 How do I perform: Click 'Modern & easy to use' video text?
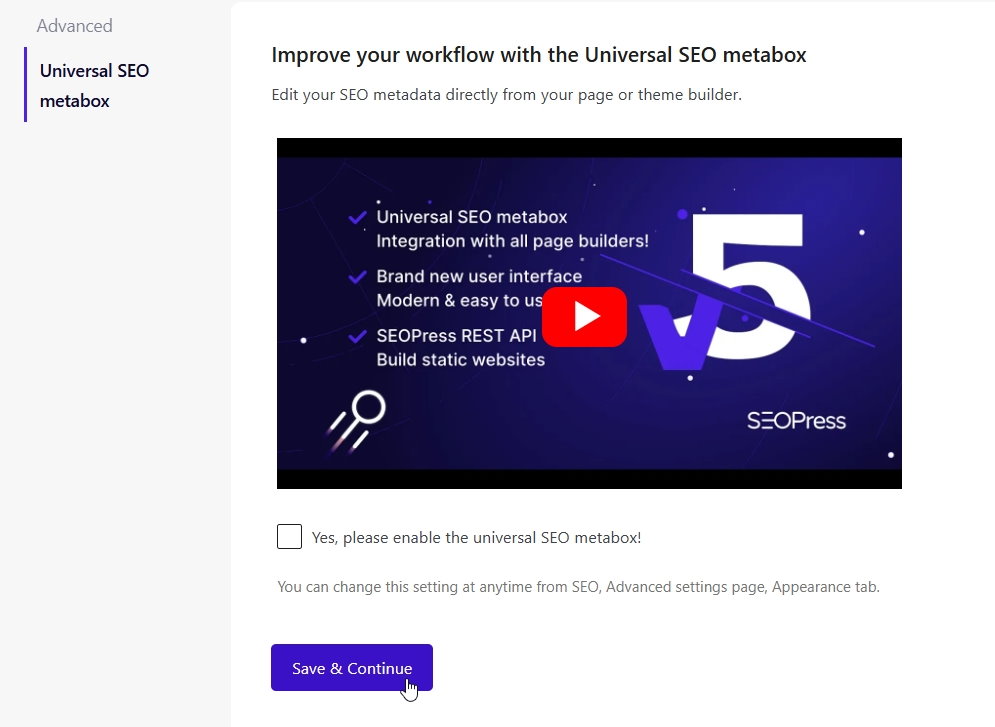[x=459, y=300]
